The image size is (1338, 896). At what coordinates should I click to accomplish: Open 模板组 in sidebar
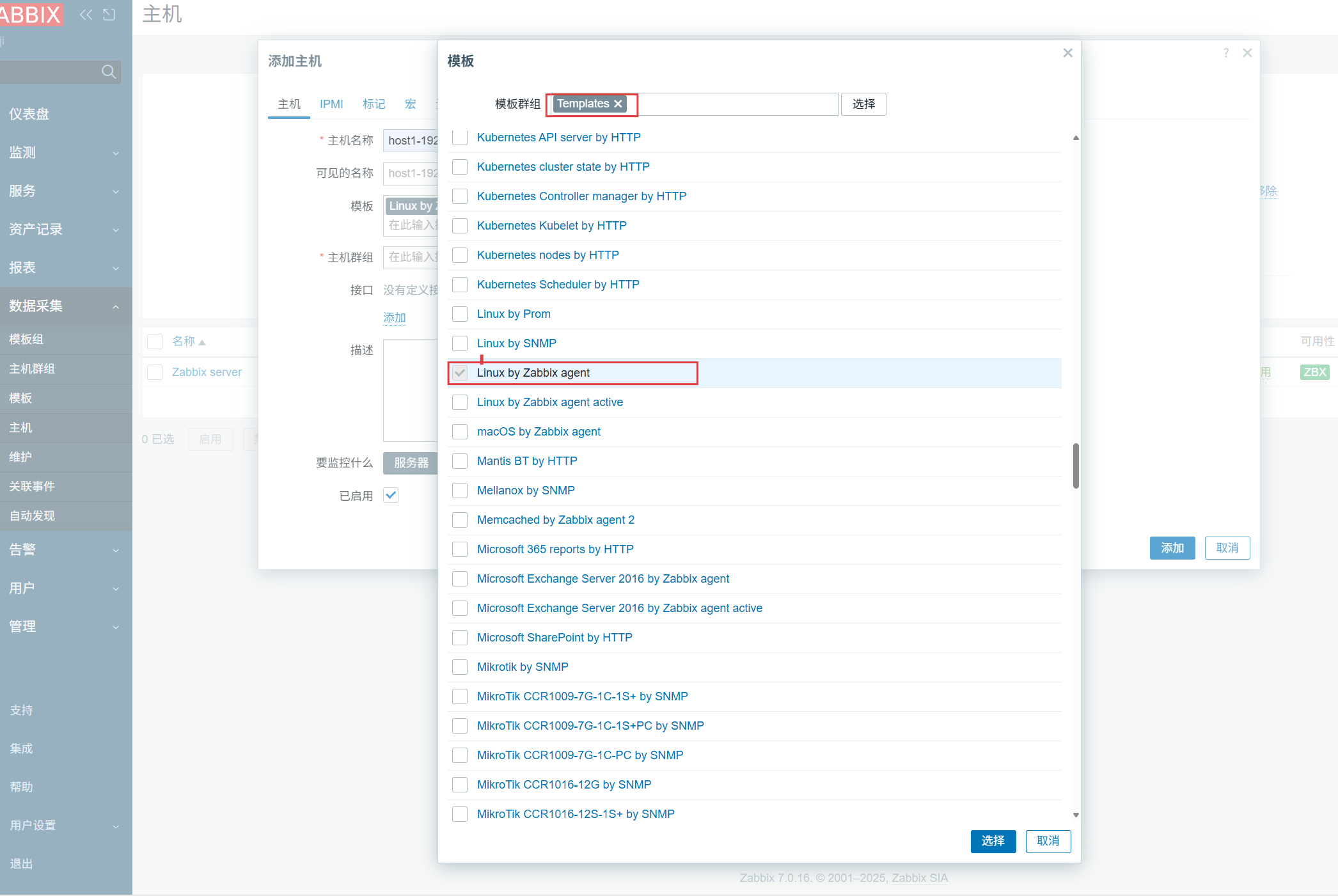pyautogui.click(x=66, y=339)
